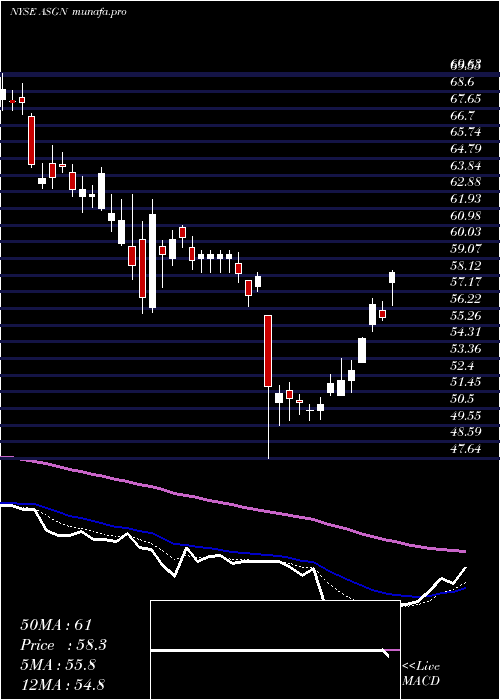Click the big red gap-down candle near 51-55
This screenshot has width=500, height=700.
pyautogui.click(x=268, y=351)
